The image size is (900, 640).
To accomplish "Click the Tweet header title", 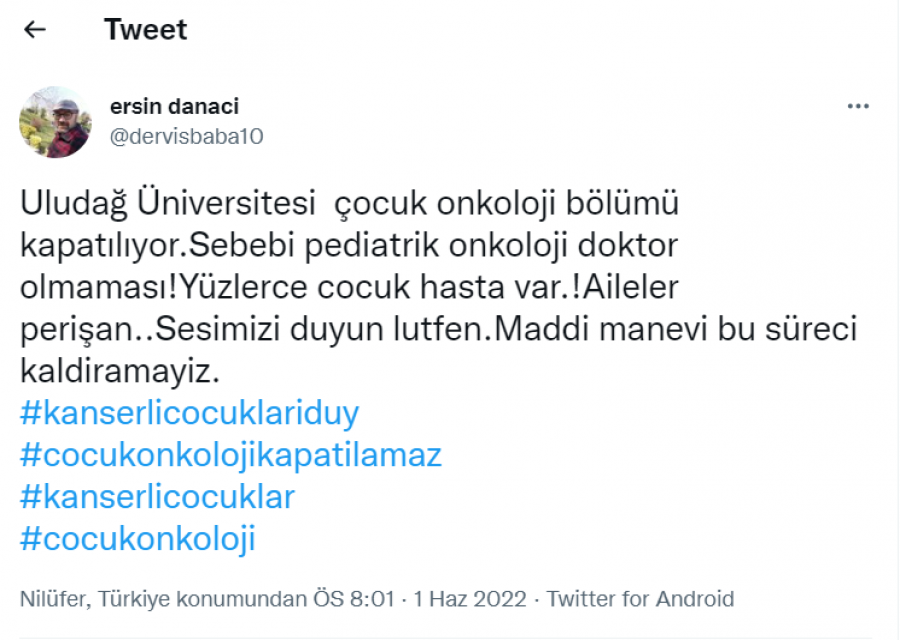I will (145, 30).
